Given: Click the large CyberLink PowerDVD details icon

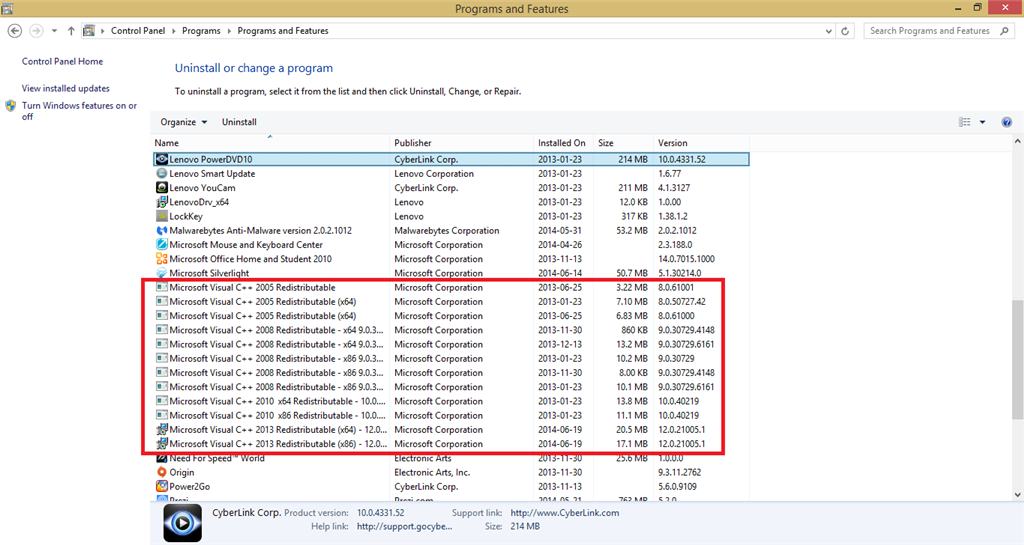Looking at the screenshot, I should pos(182,523).
